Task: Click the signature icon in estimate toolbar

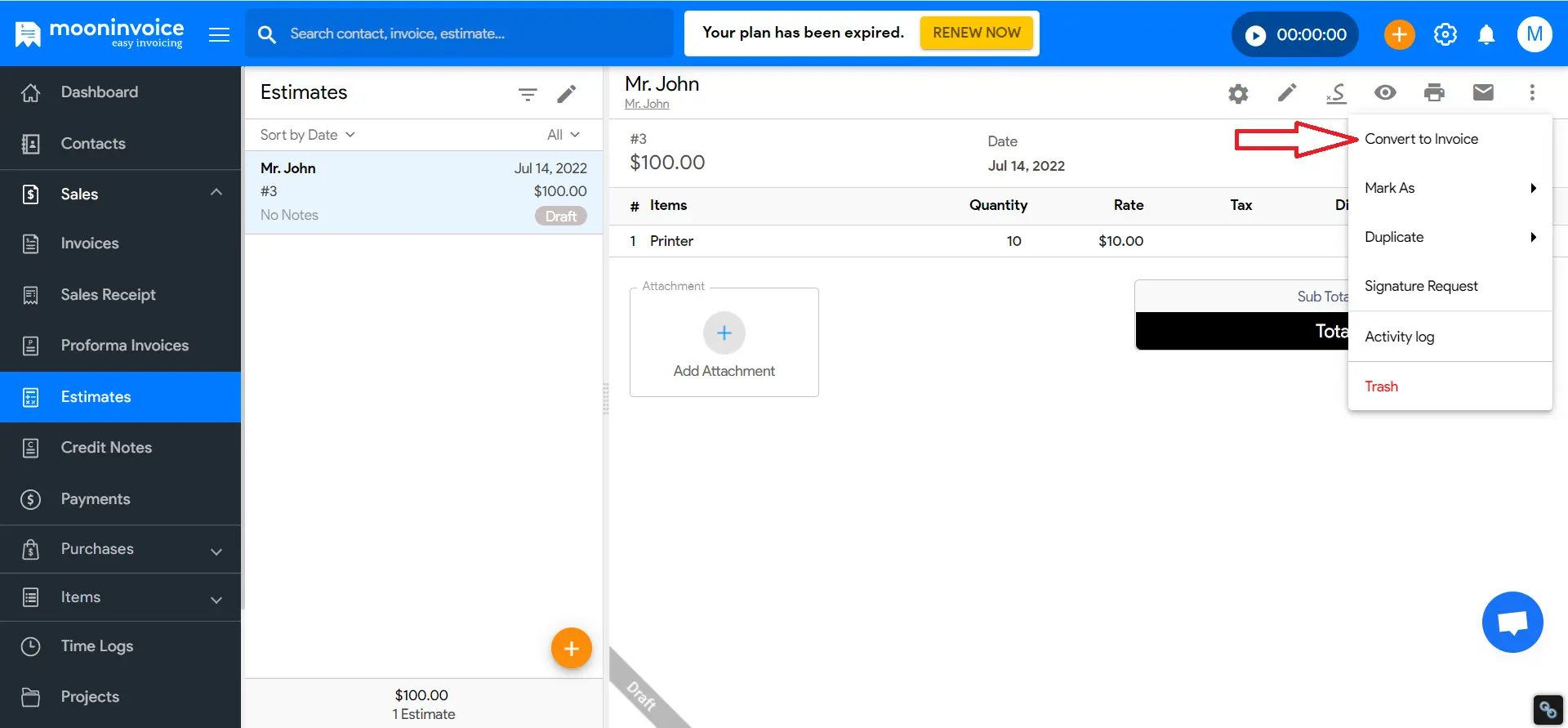Action: (1336, 93)
